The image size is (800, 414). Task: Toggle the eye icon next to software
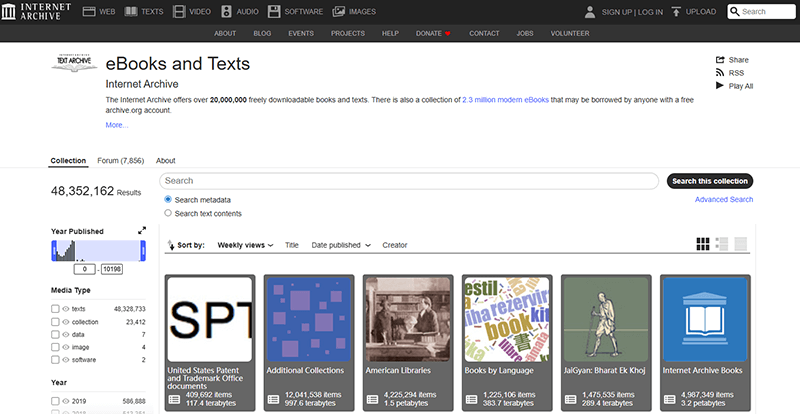pyautogui.click(x=65, y=360)
